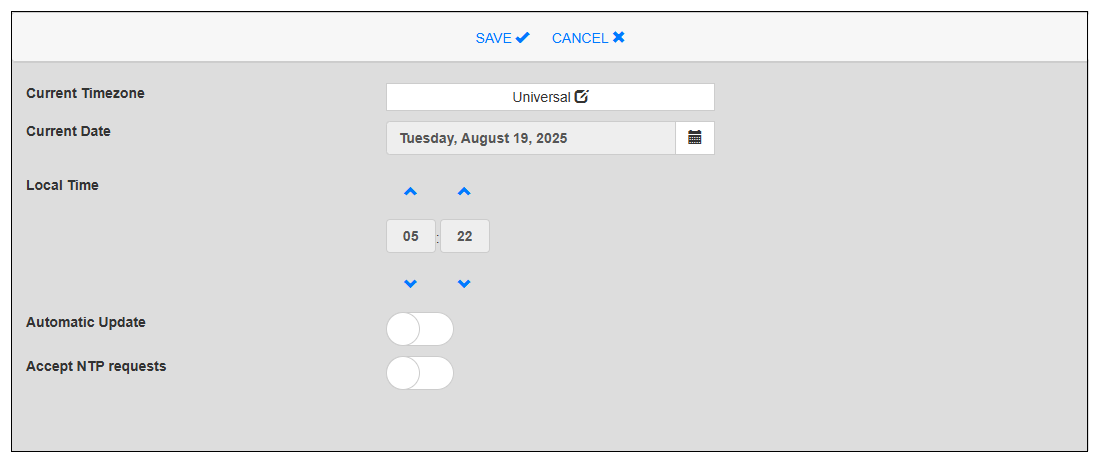This screenshot has height=463, width=1098.
Task: Click the edit icon next to Universal
Action: click(582, 97)
